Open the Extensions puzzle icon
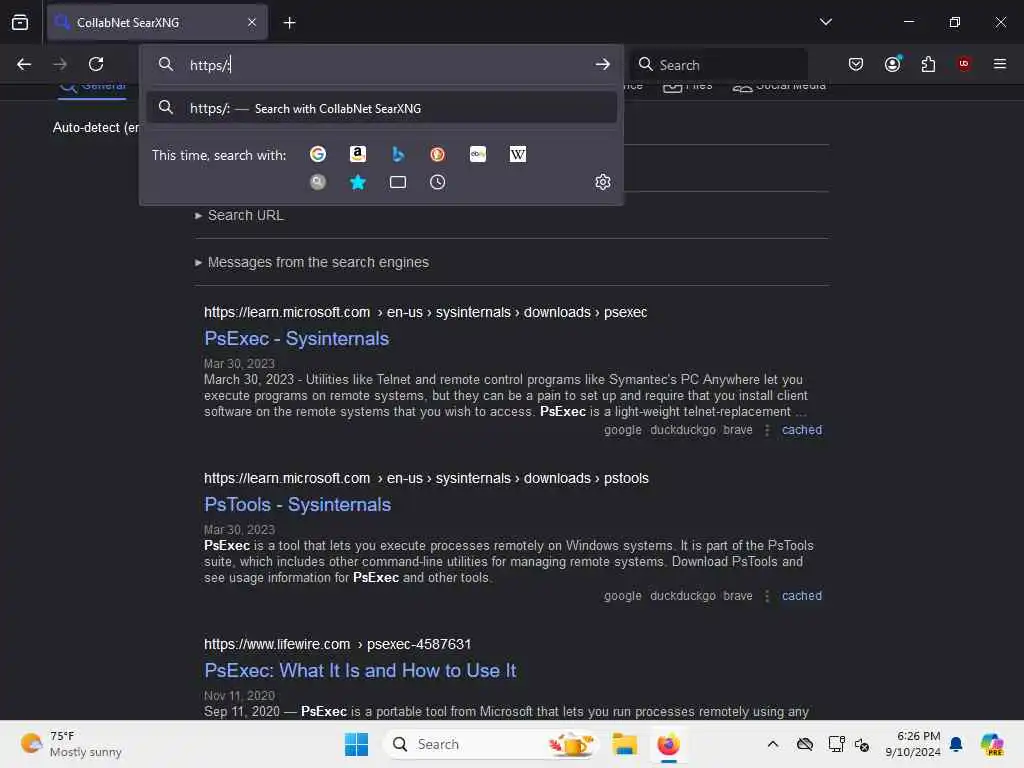This screenshot has width=1024, height=768. point(928,64)
